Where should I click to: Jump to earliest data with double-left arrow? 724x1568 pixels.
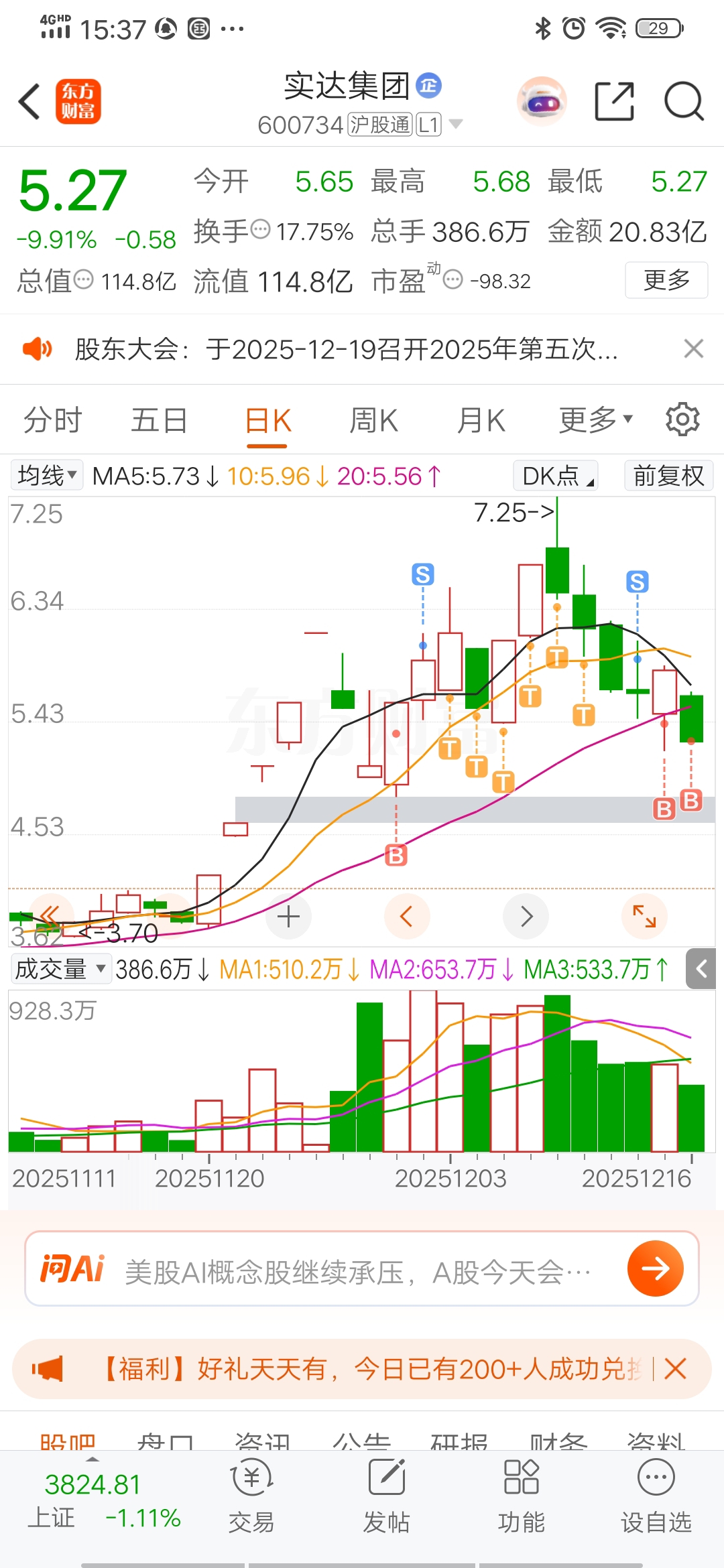coord(50,916)
